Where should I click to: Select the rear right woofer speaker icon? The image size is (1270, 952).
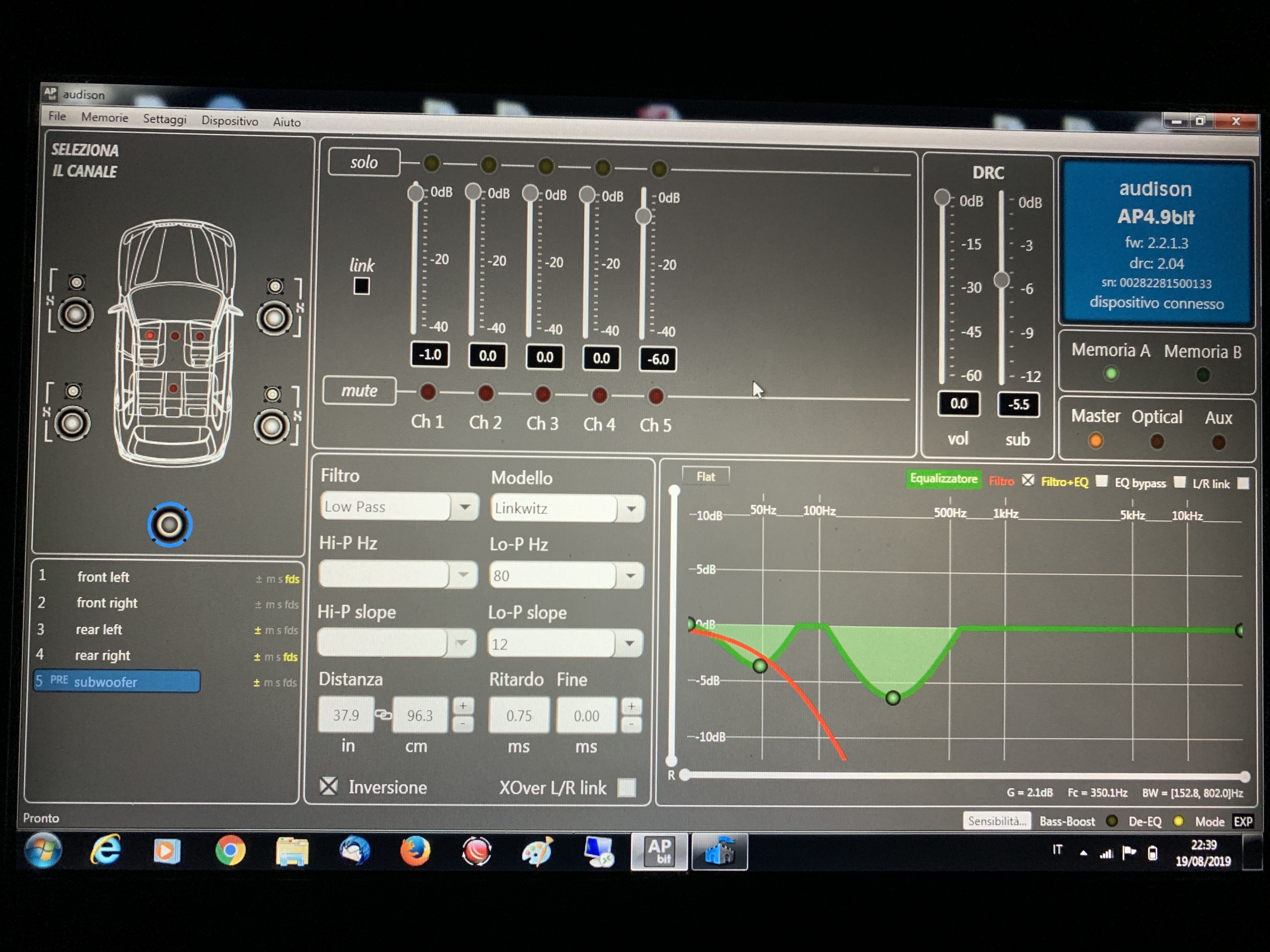click(272, 426)
